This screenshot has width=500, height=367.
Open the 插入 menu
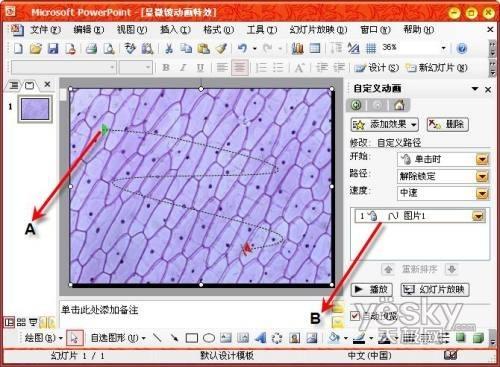tap(175, 30)
